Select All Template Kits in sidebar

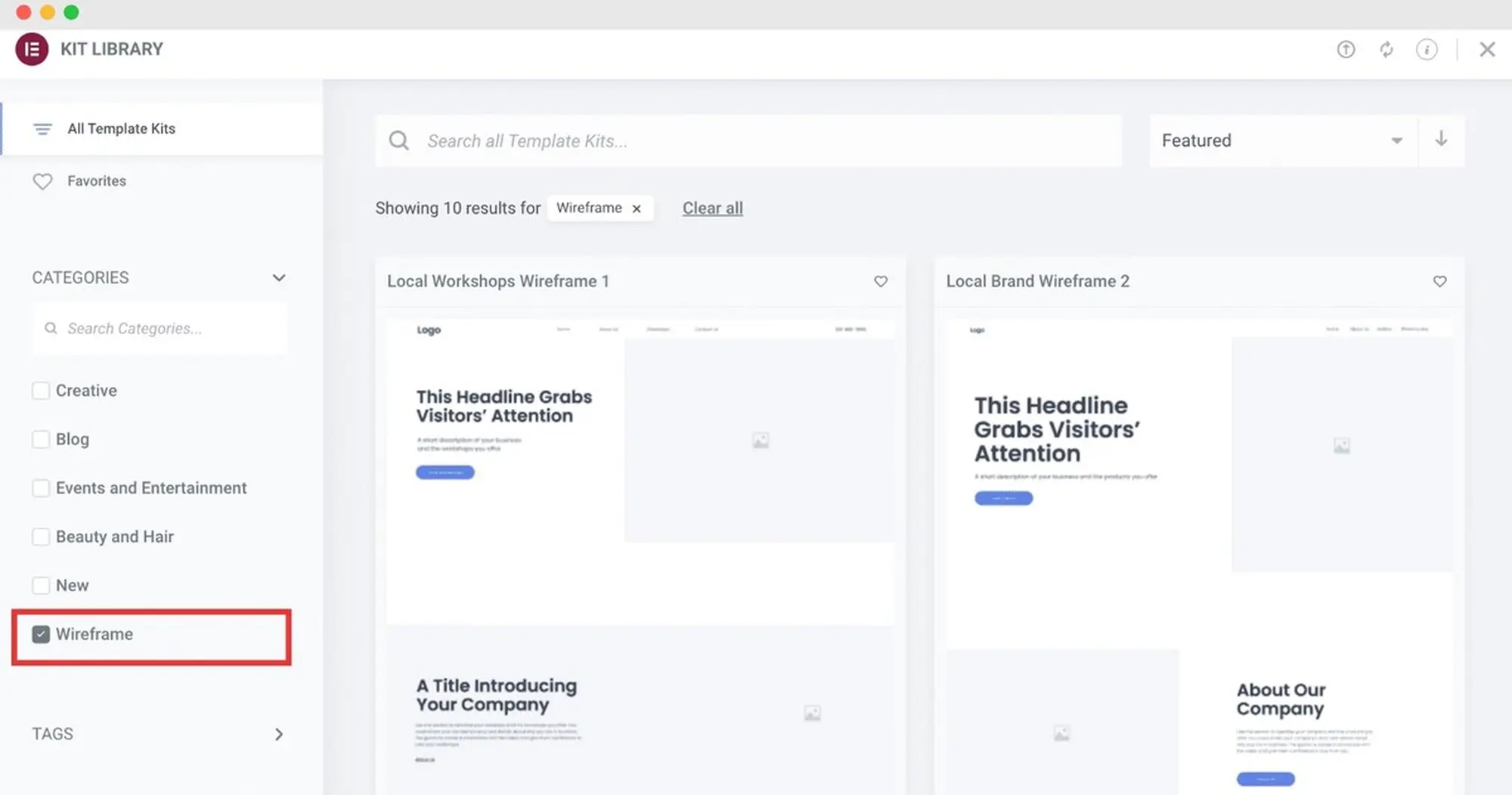pyautogui.click(x=121, y=129)
